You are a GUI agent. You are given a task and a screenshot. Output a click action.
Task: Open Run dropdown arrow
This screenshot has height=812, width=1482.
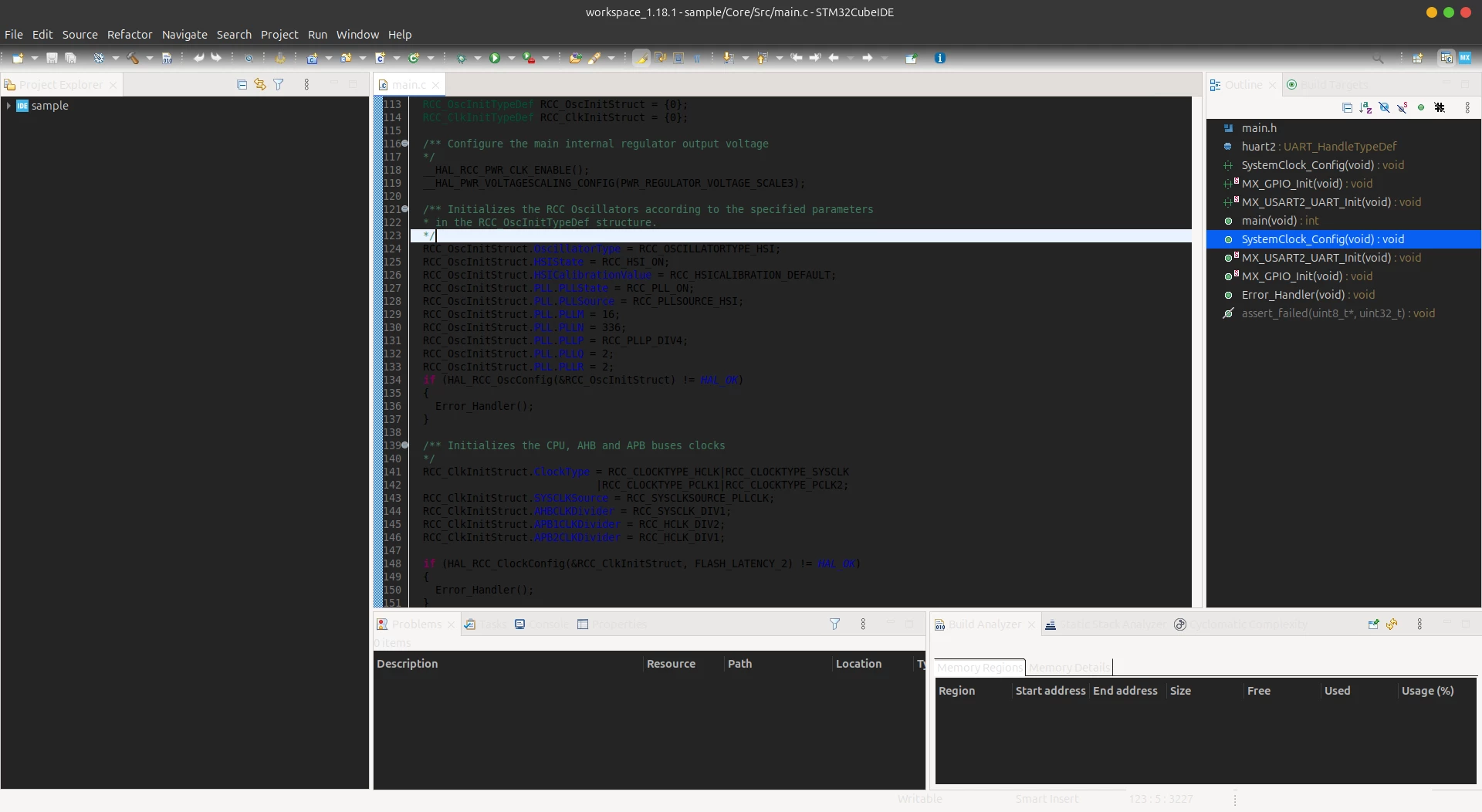(x=511, y=58)
